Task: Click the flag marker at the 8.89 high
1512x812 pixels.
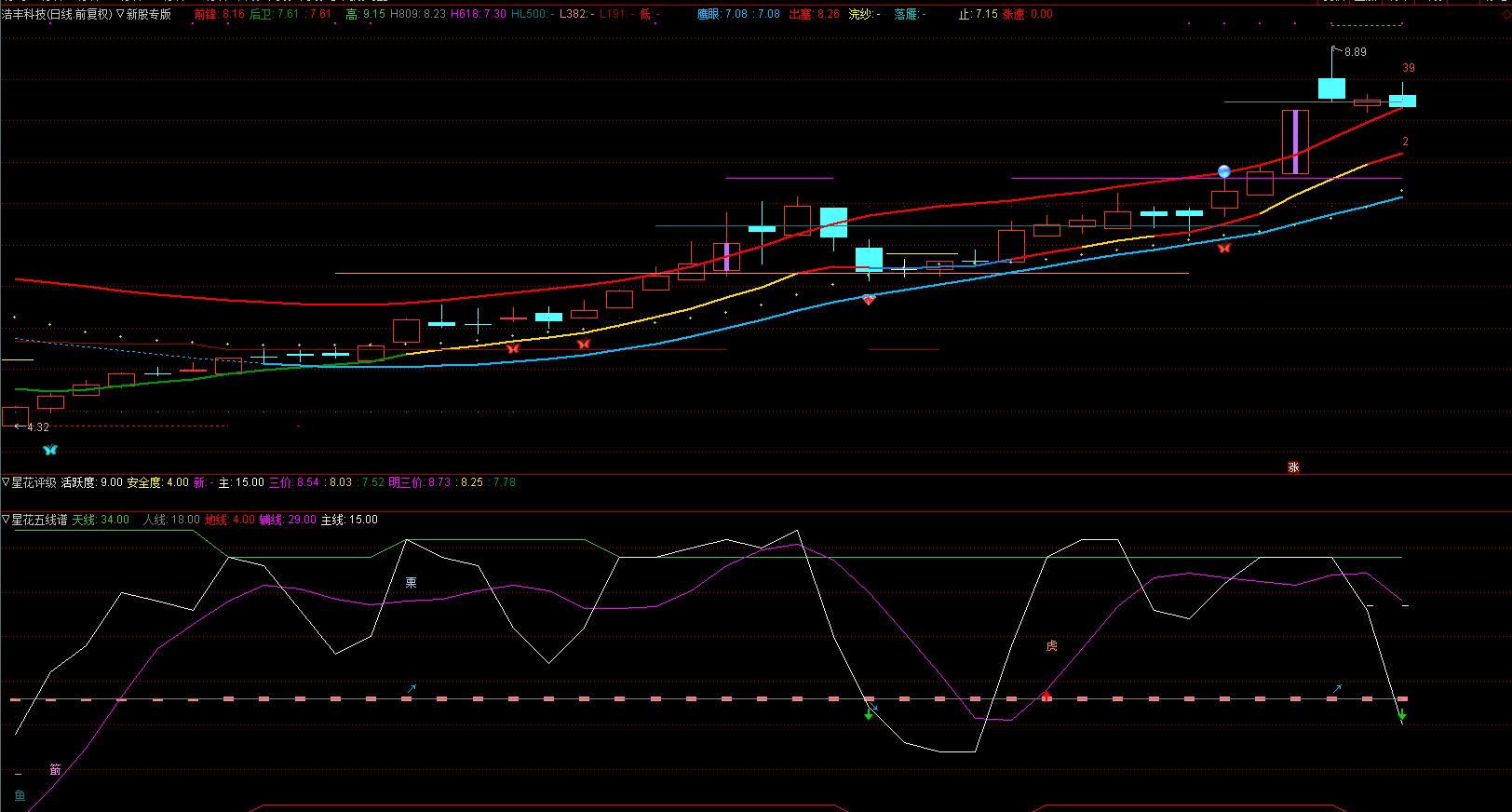Action: click(1336, 49)
